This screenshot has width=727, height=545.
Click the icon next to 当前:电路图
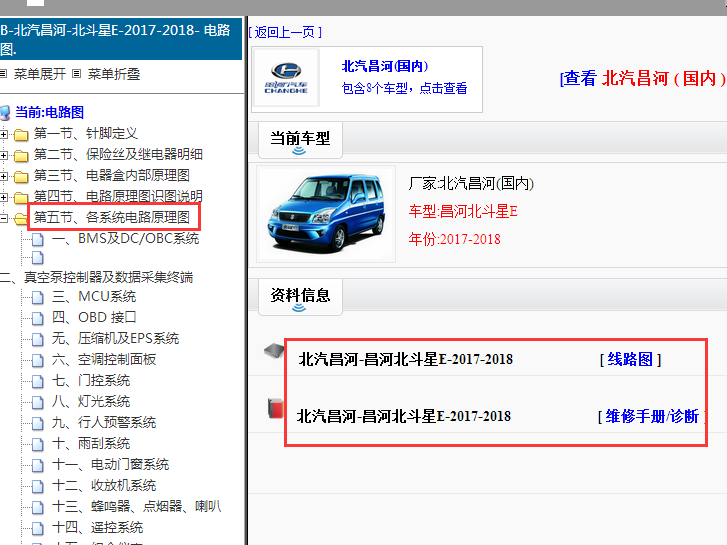click(x=5, y=113)
